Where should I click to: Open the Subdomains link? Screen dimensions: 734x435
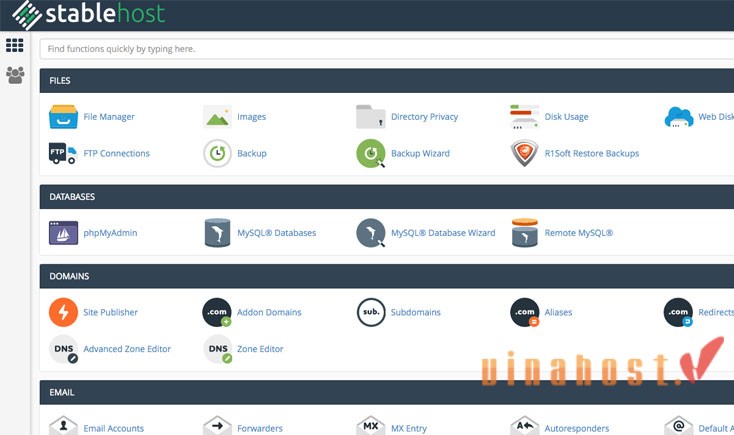click(x=416, y=312)
